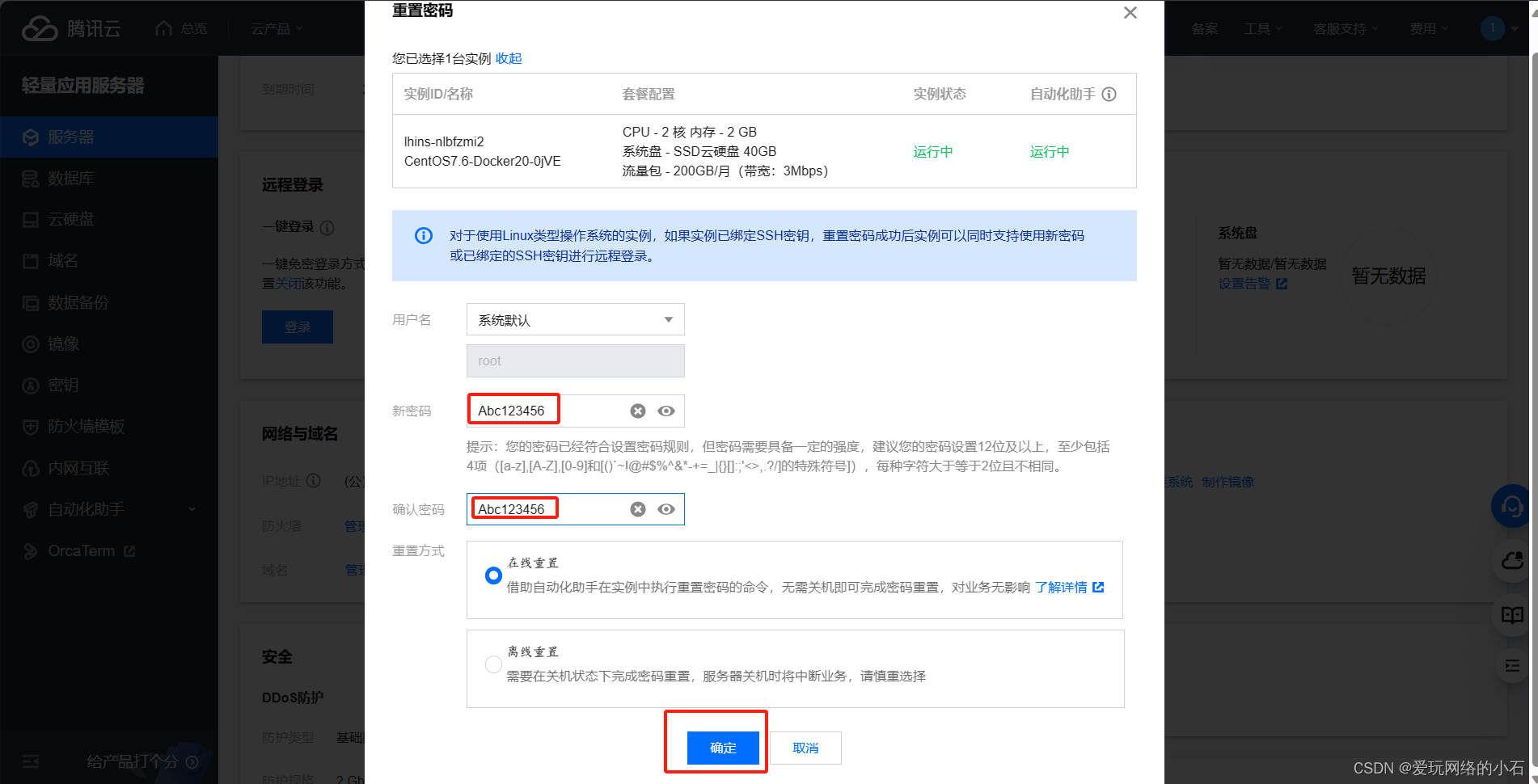This screenshot has height=784, width=1538.
Task: Click the 制作镜像 link in background
Action: [x=1227, y=482]
